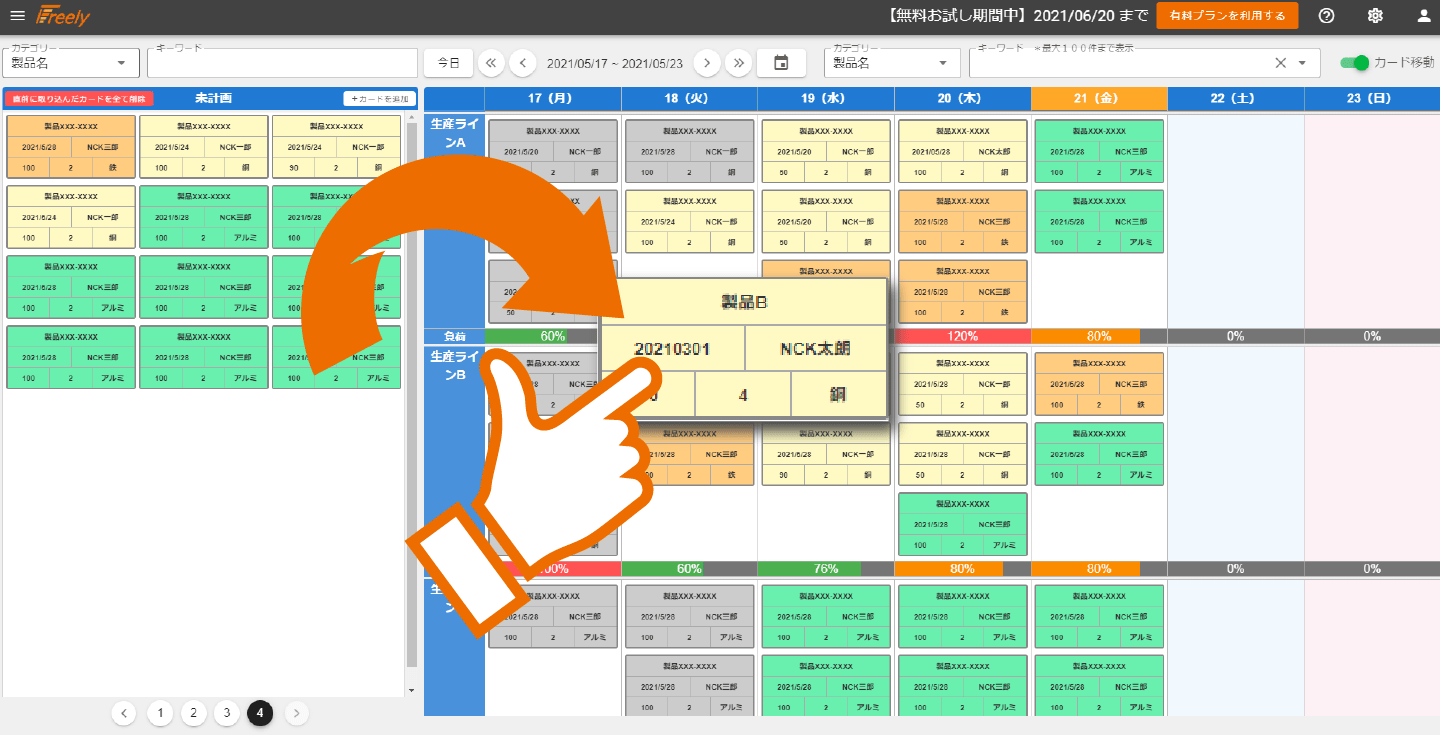This screenshot has width=1440, height=735.
Task: Click the 生産ラインA row label
Action: coord(454,132)
